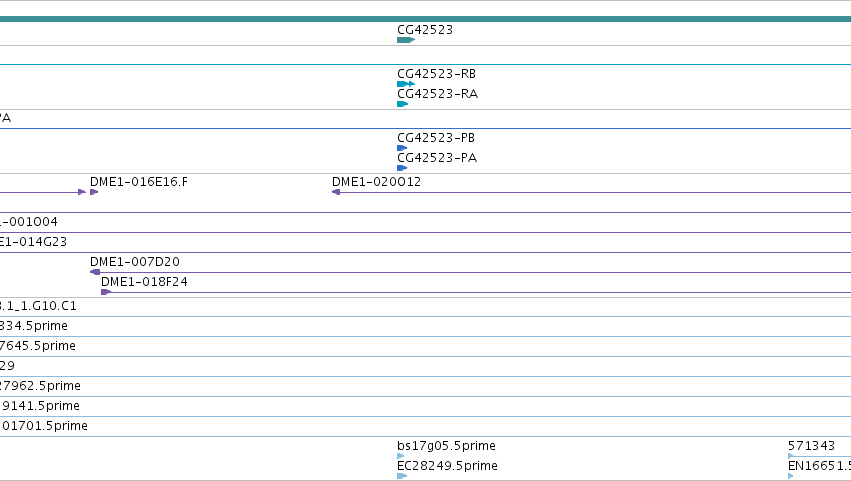Select the label ending in 001O04
This screenshot has width=851, height=481.
[29, 222]
